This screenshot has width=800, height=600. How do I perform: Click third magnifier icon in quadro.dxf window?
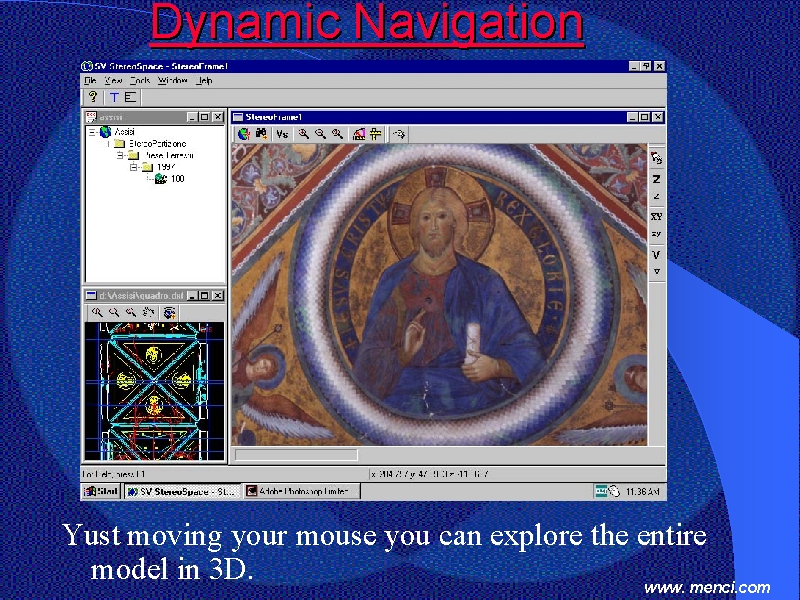coord(131,312)
